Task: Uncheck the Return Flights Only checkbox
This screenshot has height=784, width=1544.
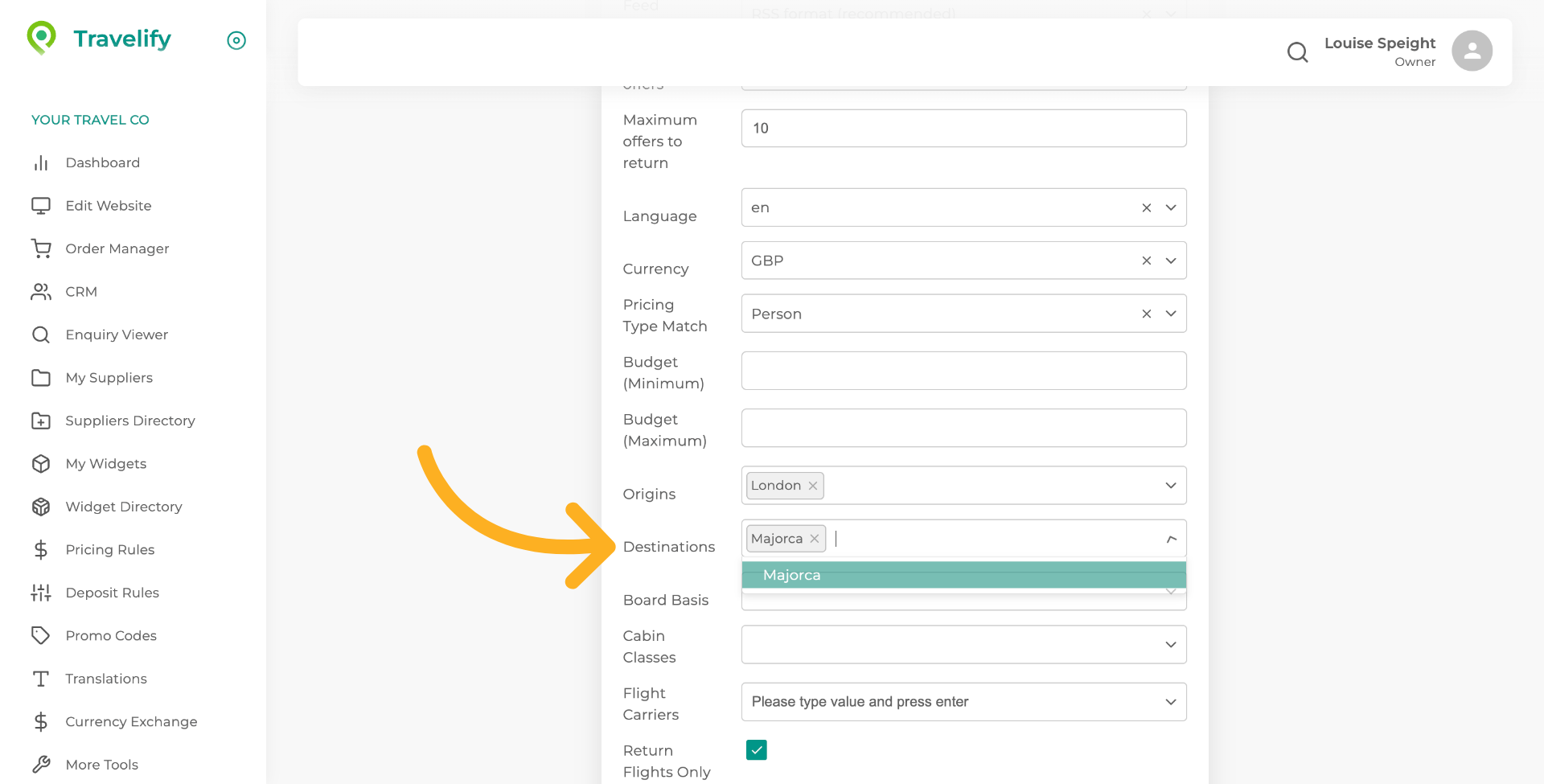Action: 756,750
